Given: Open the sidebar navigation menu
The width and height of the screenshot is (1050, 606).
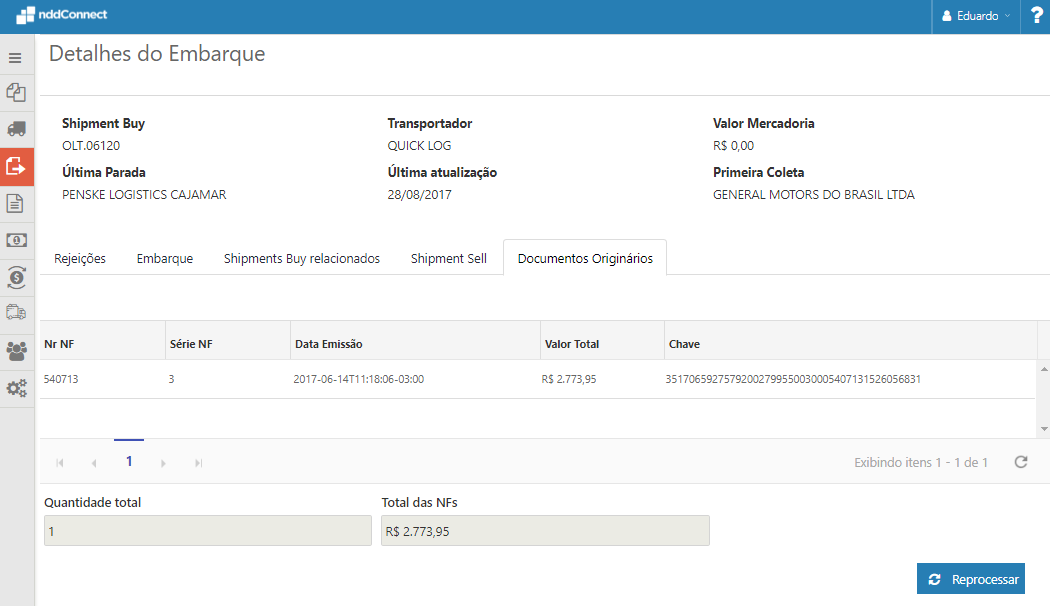Looking at the screenshot, I should pyautogui.click(x=15, y=58).
